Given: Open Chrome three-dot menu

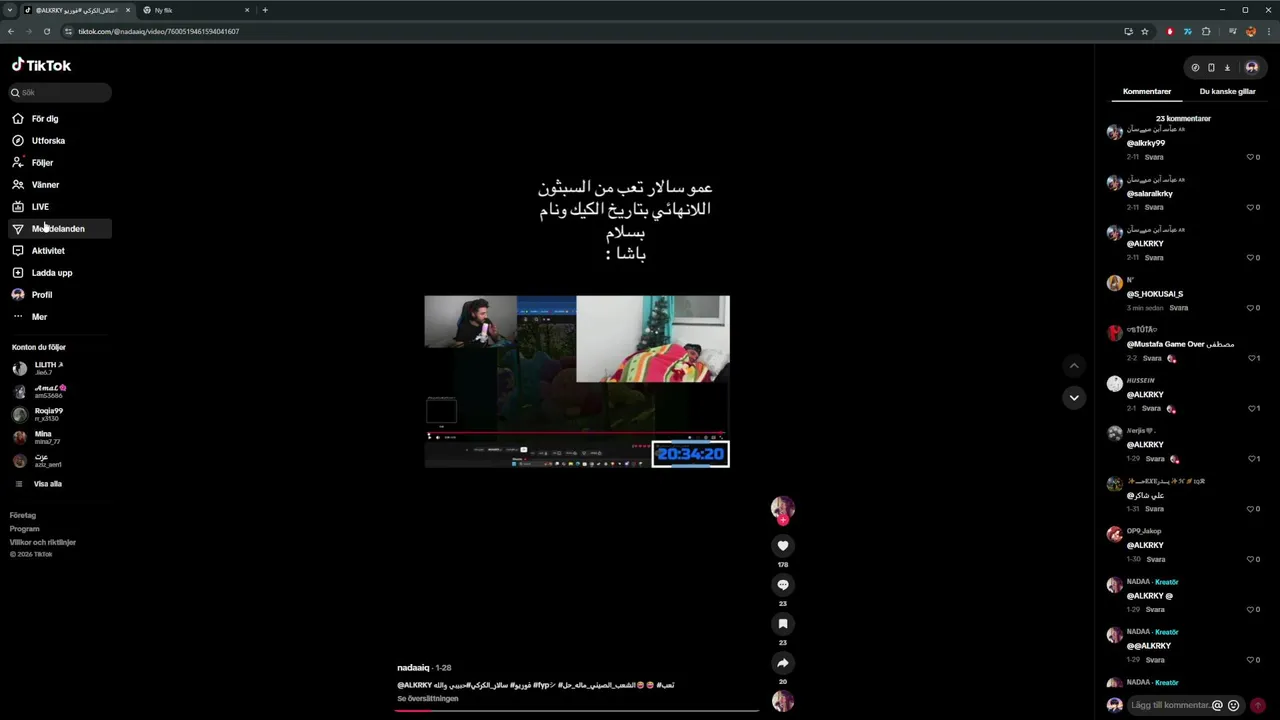Looking at the screenshot, I should 1268,31.
